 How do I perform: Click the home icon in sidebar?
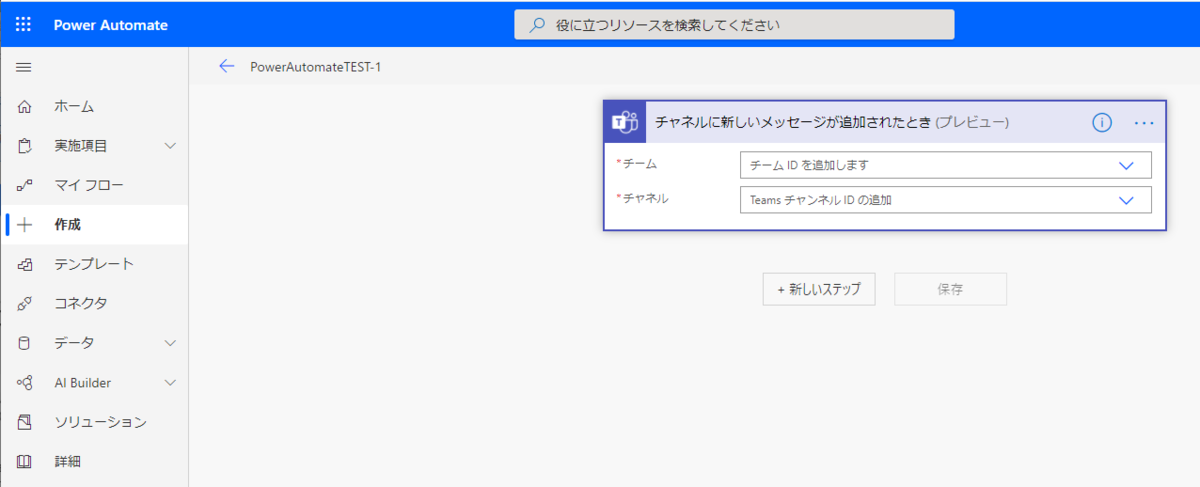pos(25,106)
